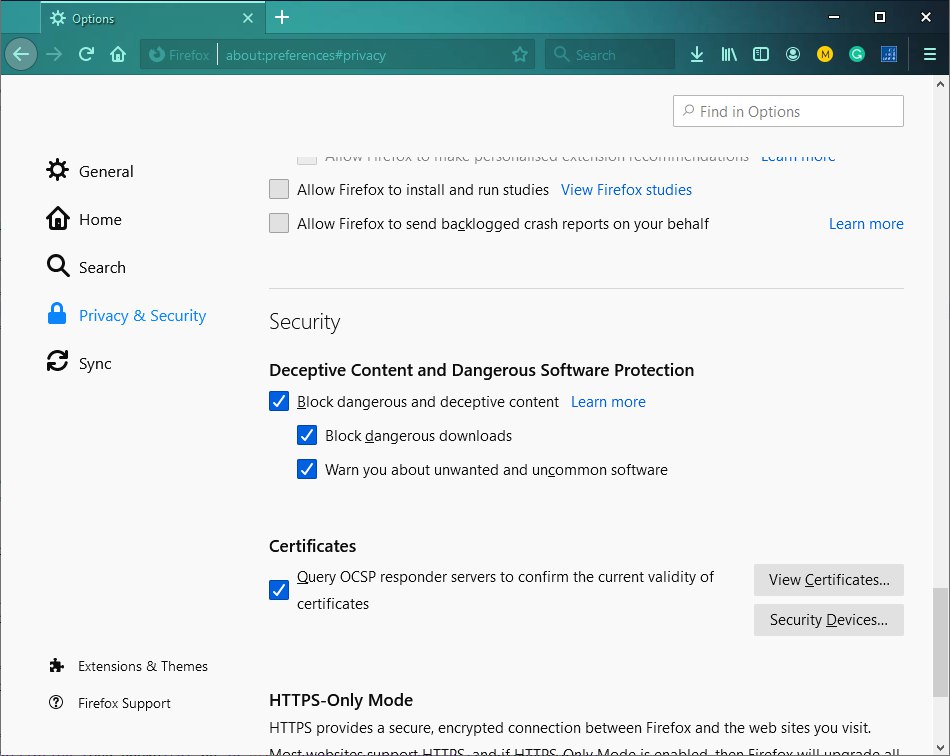Open Extensions & Themes
Viewport: 950px width, 756px height.
[128, 666]
